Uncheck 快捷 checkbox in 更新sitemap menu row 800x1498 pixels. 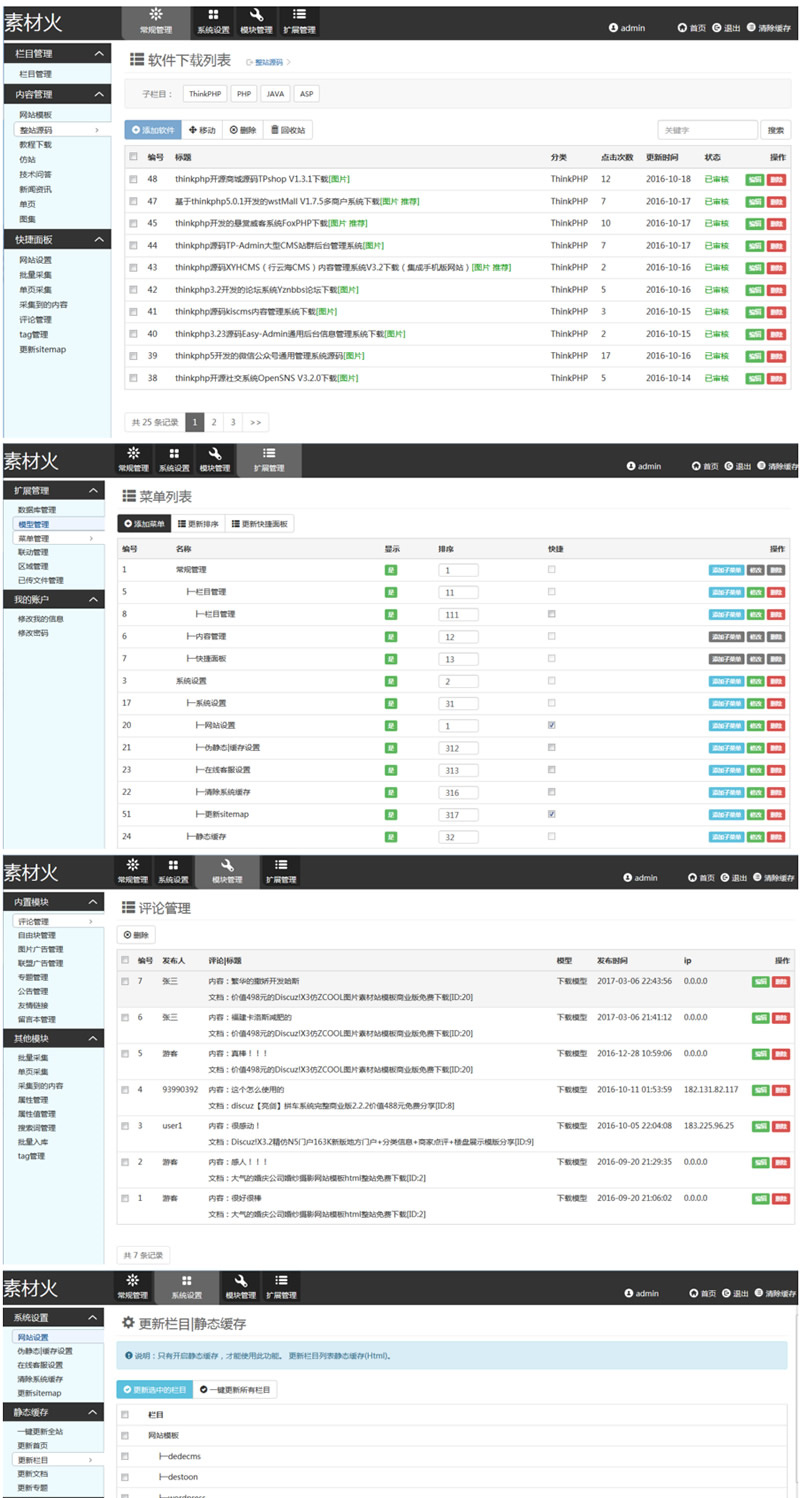[x=551, y=814]
